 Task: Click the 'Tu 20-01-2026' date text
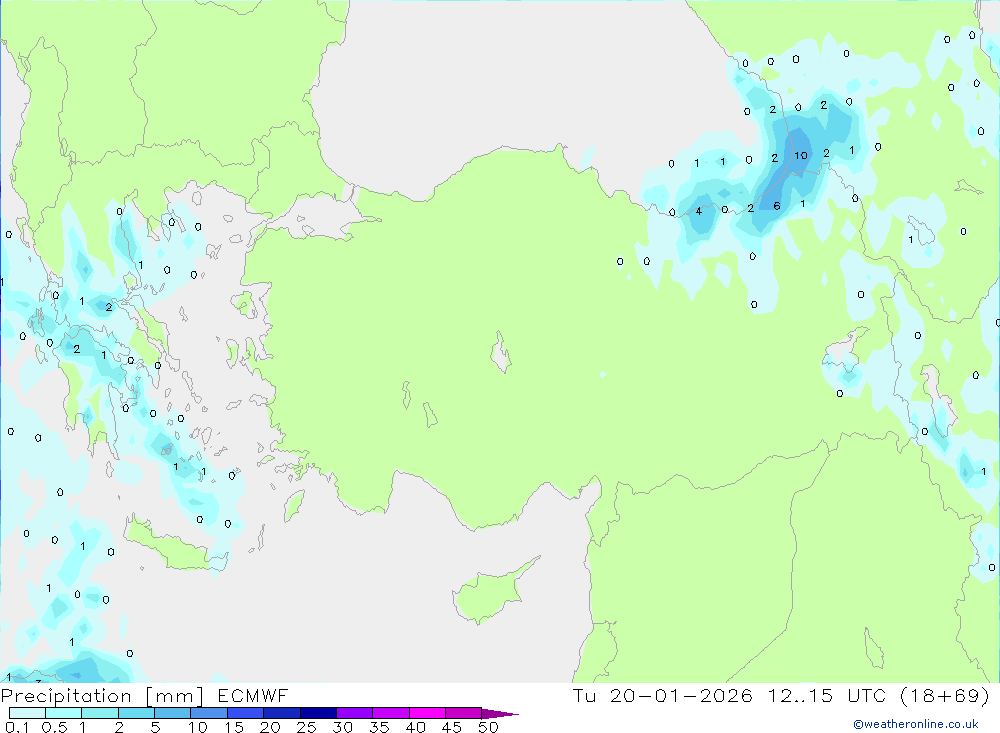tap(663, 695)
